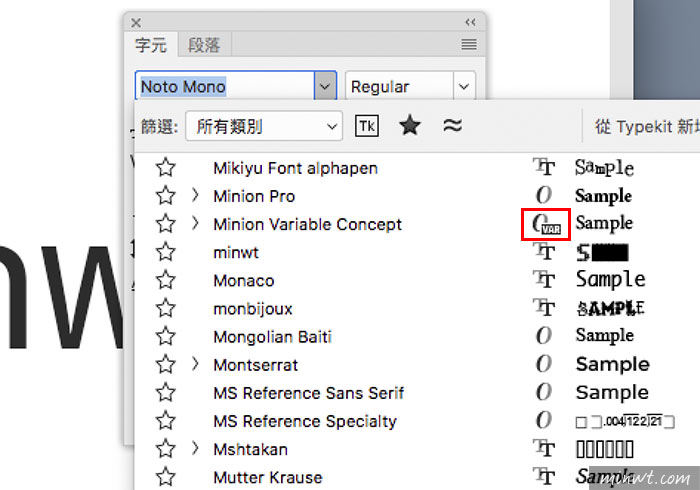
Task: Click OpenType icon for MS Reference Specialty
Action: click(x=544, y=420)
